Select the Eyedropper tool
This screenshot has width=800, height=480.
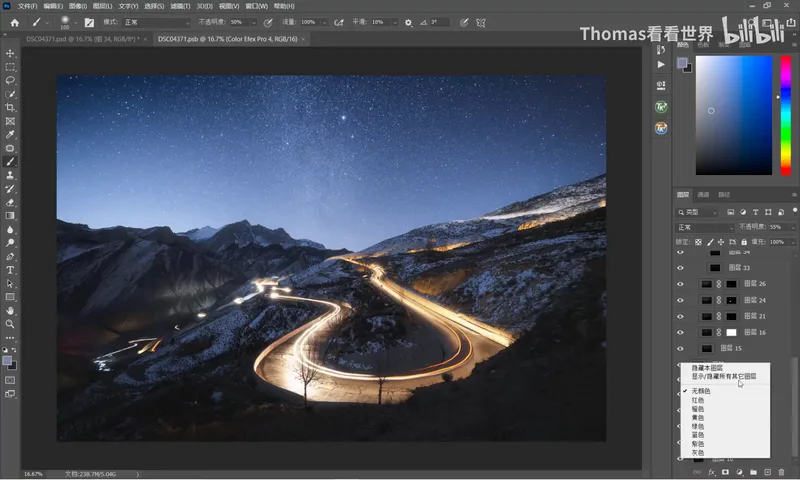(x=10, y=135)
